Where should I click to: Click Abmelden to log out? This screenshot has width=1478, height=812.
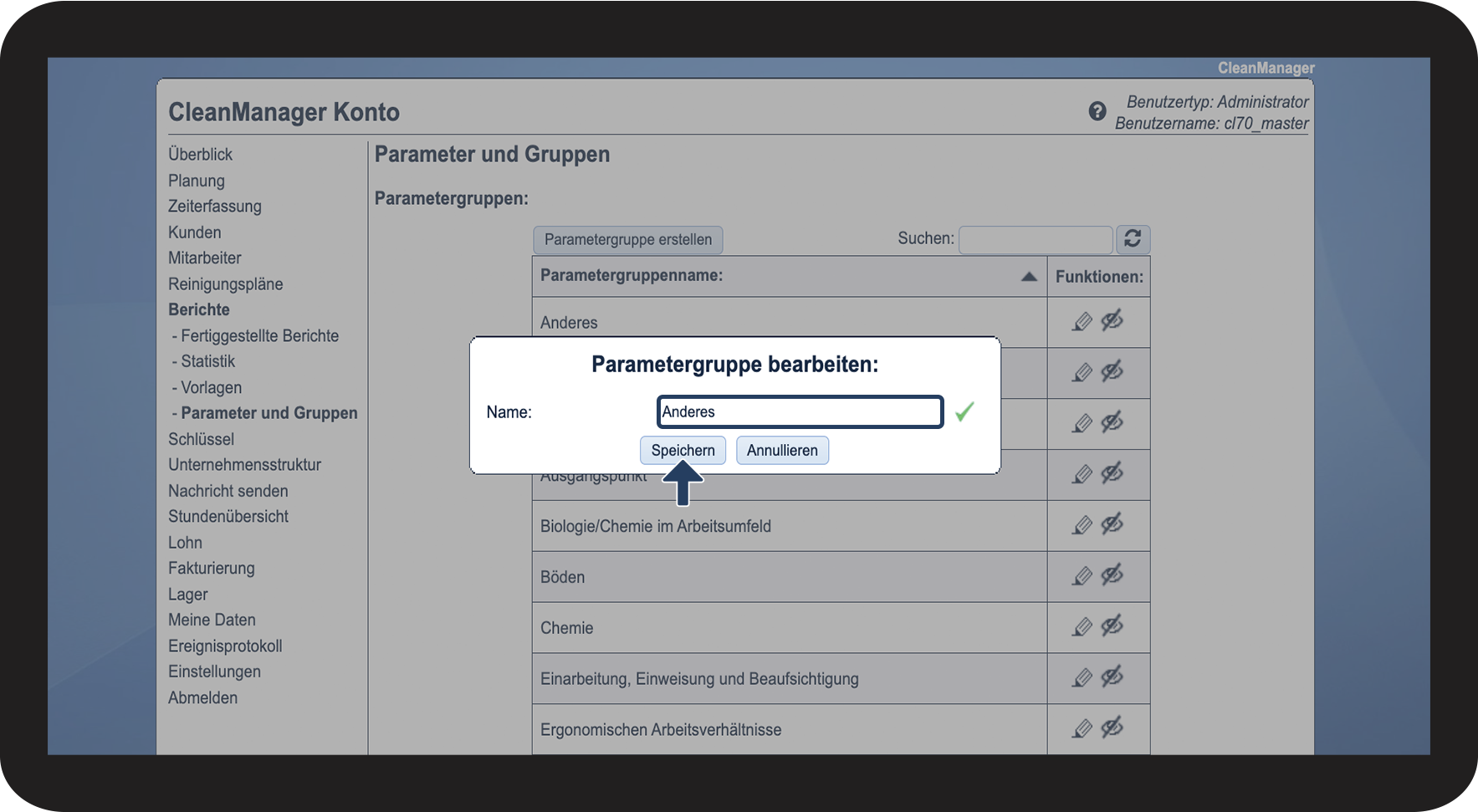coord(203,697)
